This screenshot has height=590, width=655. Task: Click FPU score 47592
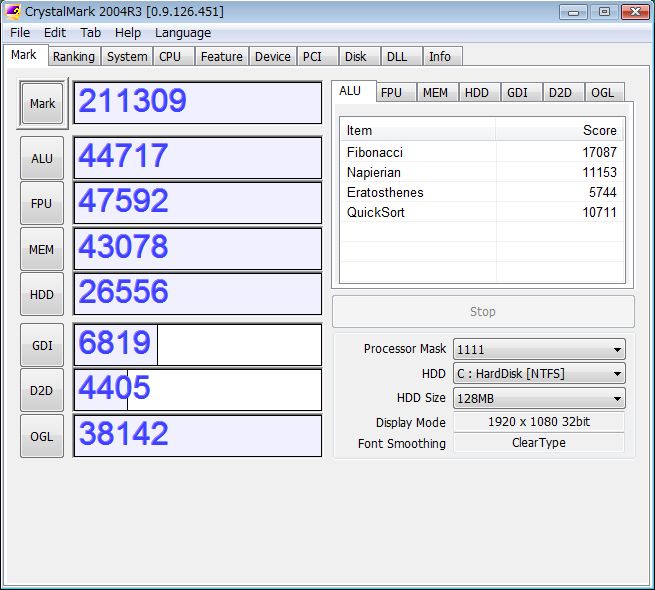click(x=198, y=203)
